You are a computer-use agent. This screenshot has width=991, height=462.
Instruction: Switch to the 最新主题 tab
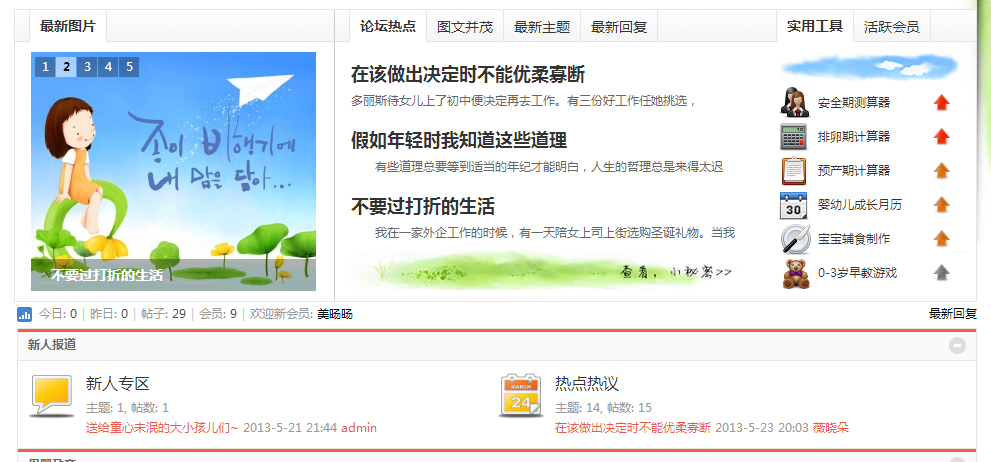542,27
